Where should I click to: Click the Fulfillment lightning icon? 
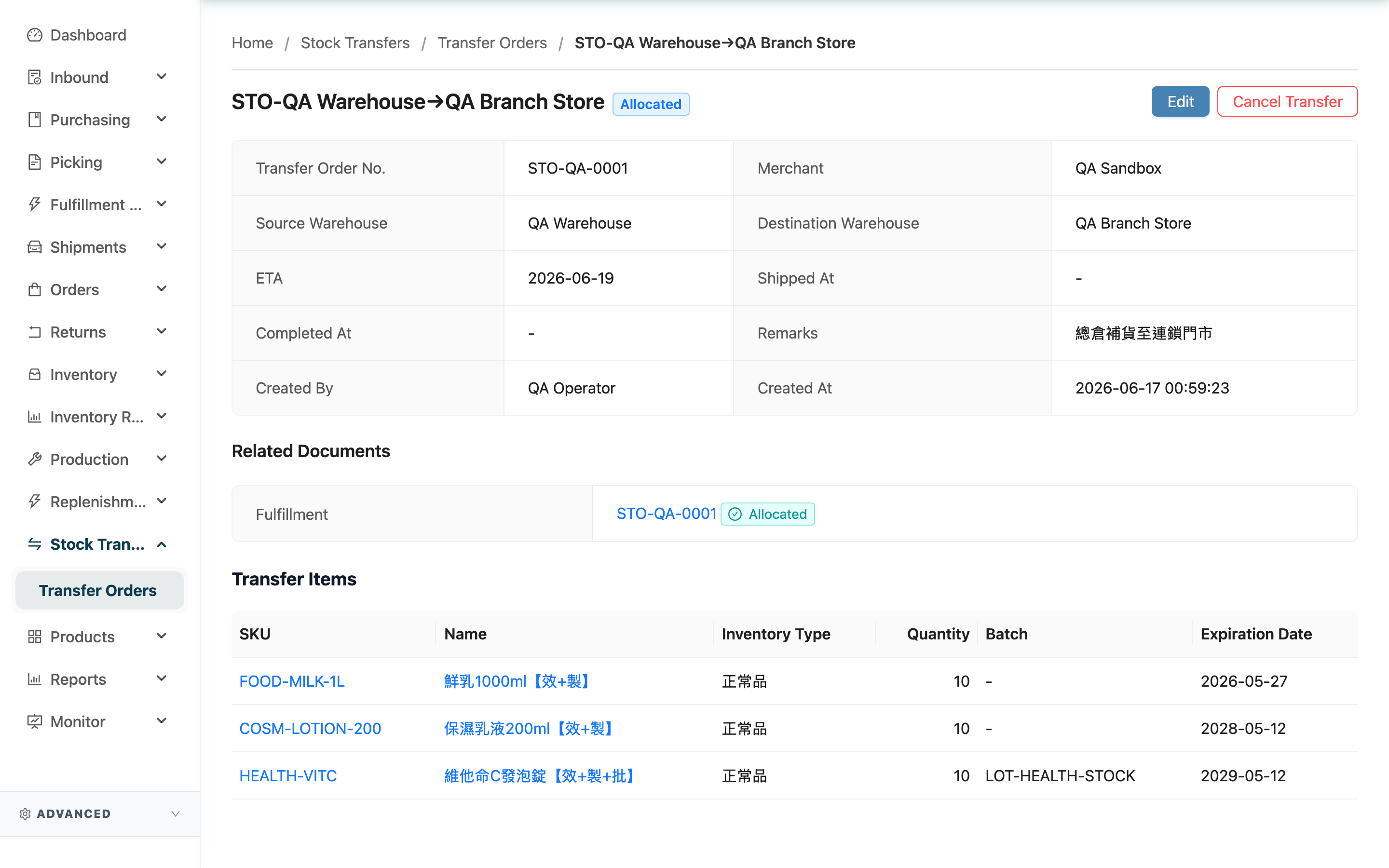[34, 205]
